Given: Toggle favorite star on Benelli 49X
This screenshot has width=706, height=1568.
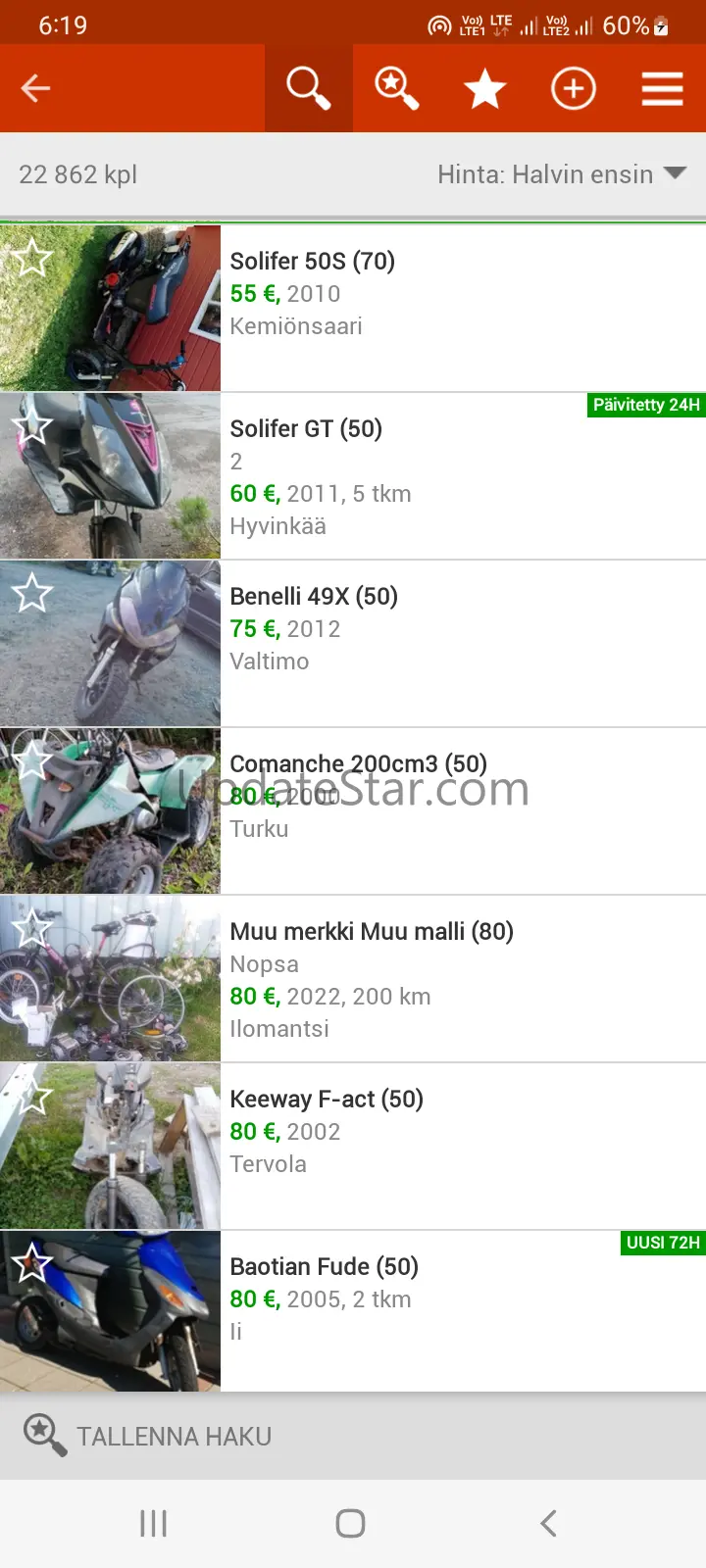Looking at the screenshot, I should click(32, 593).
